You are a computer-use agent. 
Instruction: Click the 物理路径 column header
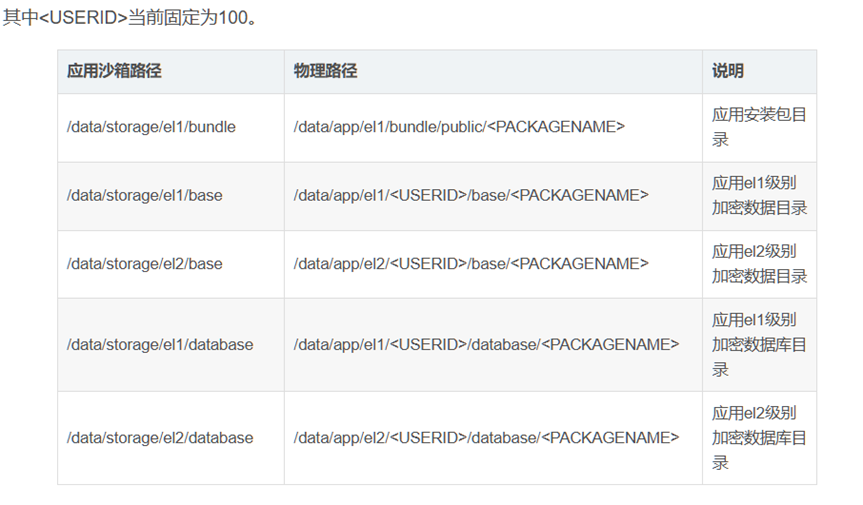325,71
